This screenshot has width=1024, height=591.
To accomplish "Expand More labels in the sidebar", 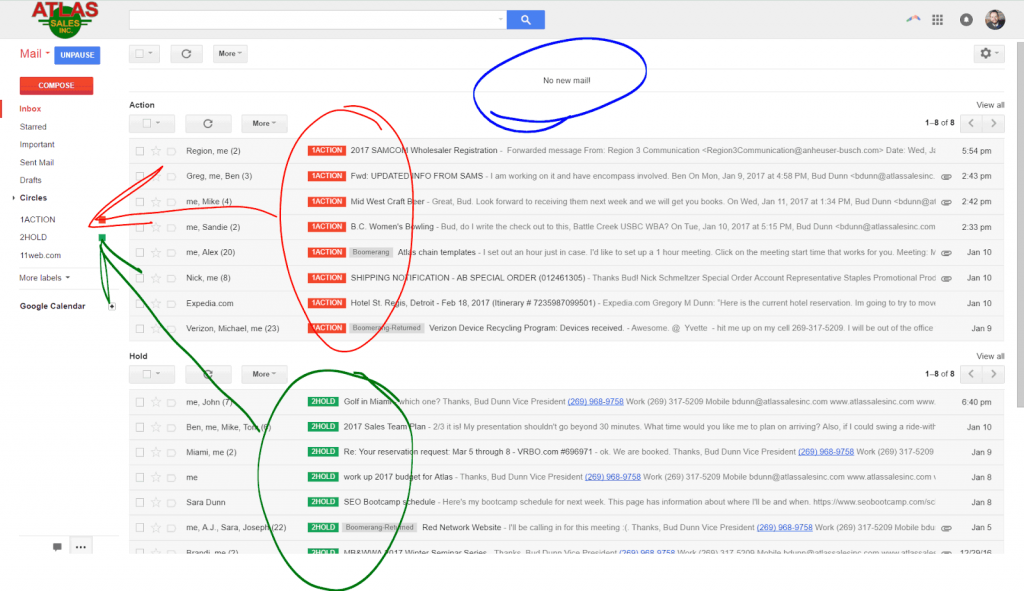I will [x=44, y=278].
